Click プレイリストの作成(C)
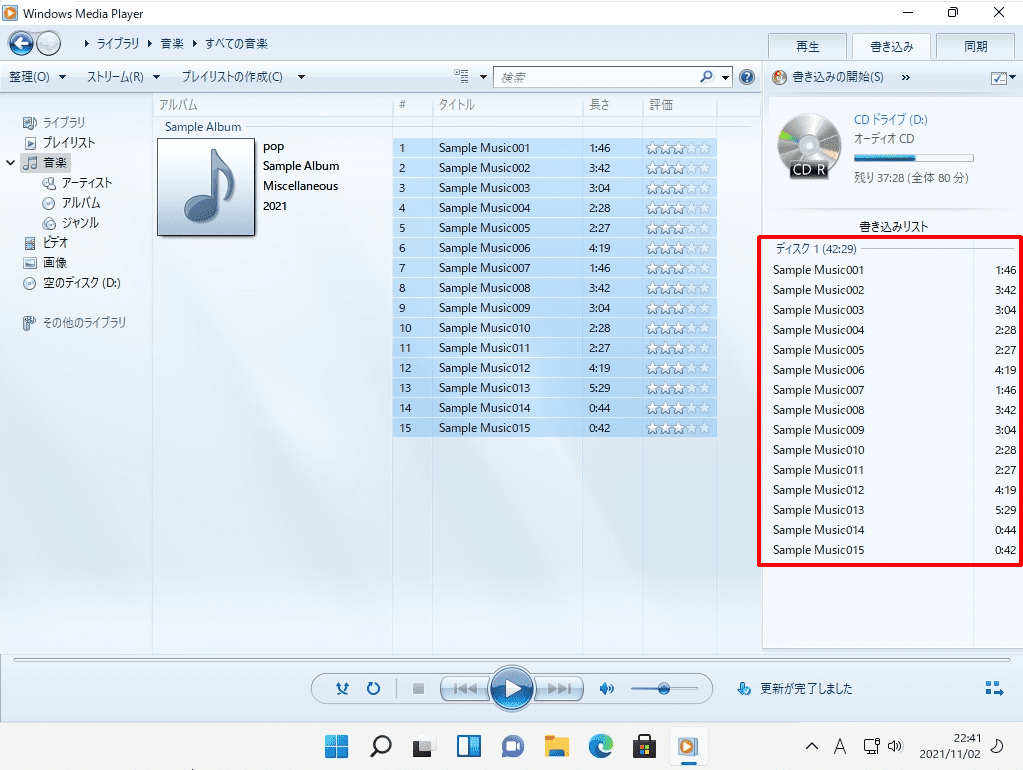This screenshot has width=1023, height=770. [232, 77]
